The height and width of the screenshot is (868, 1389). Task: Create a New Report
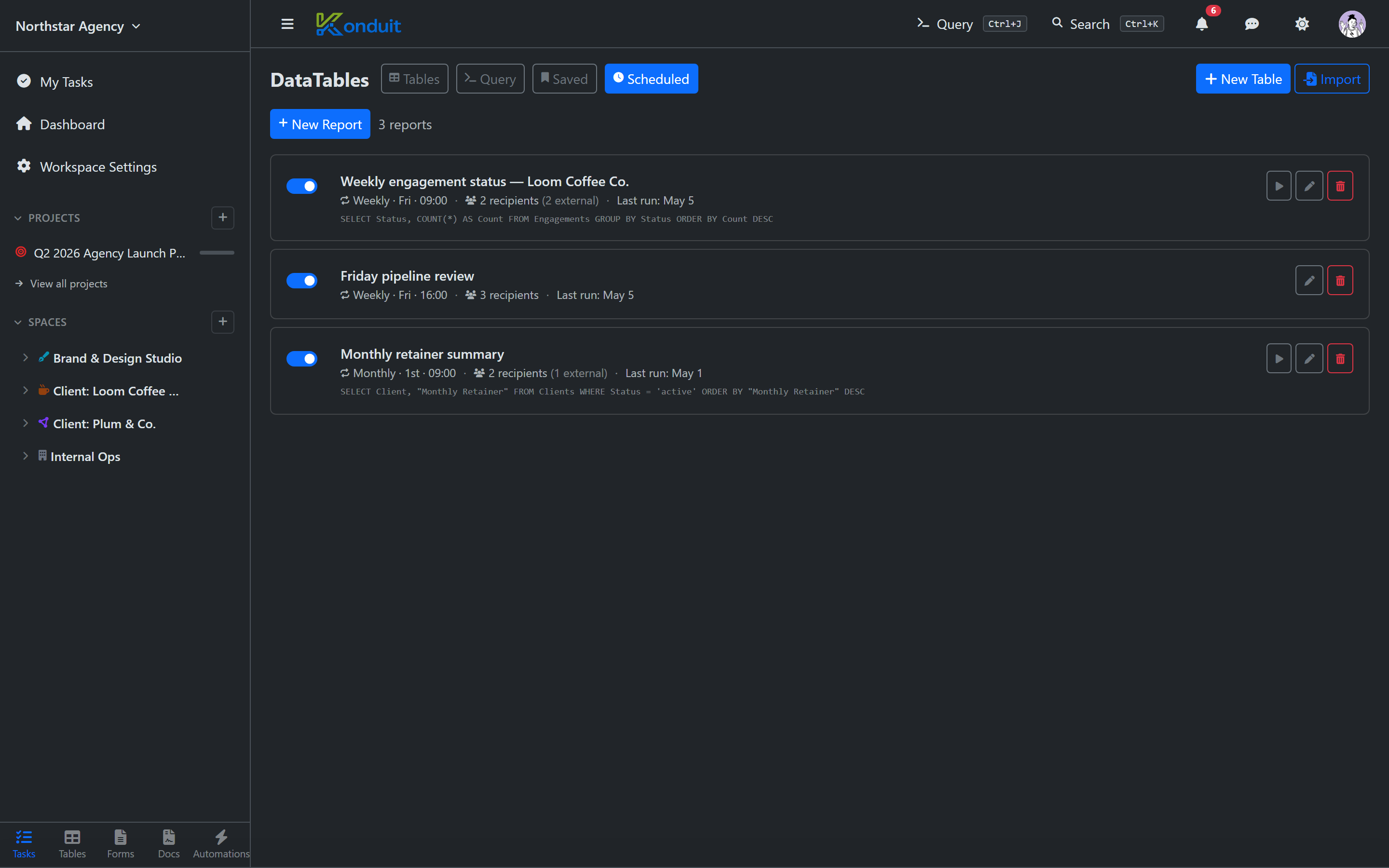point(320,124)
